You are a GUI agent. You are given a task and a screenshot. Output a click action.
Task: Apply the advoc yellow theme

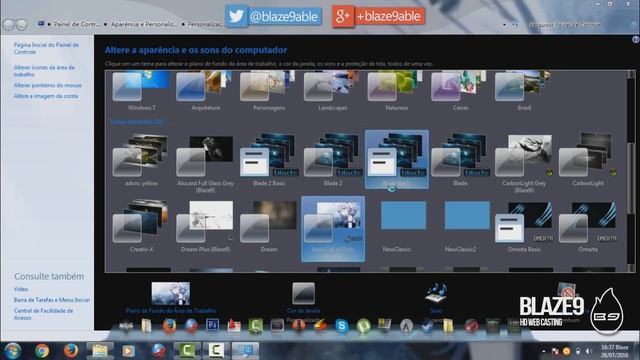[x=142, y=160]
